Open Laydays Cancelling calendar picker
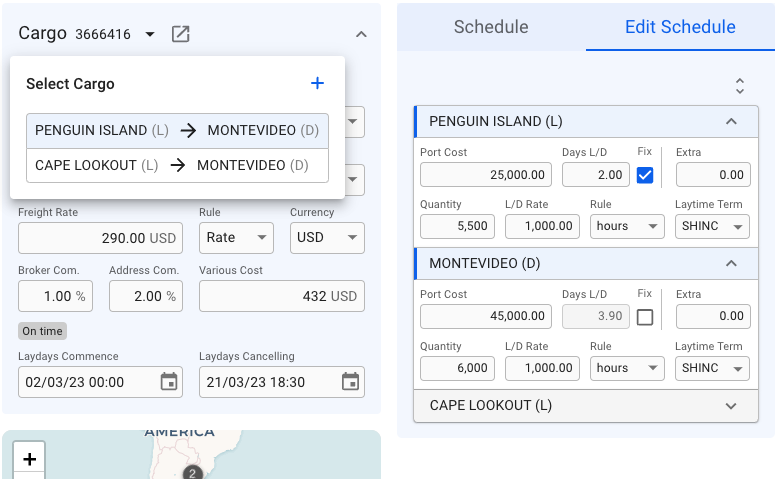The width and height of the screenshot is (778, 479). coord(350,382)
